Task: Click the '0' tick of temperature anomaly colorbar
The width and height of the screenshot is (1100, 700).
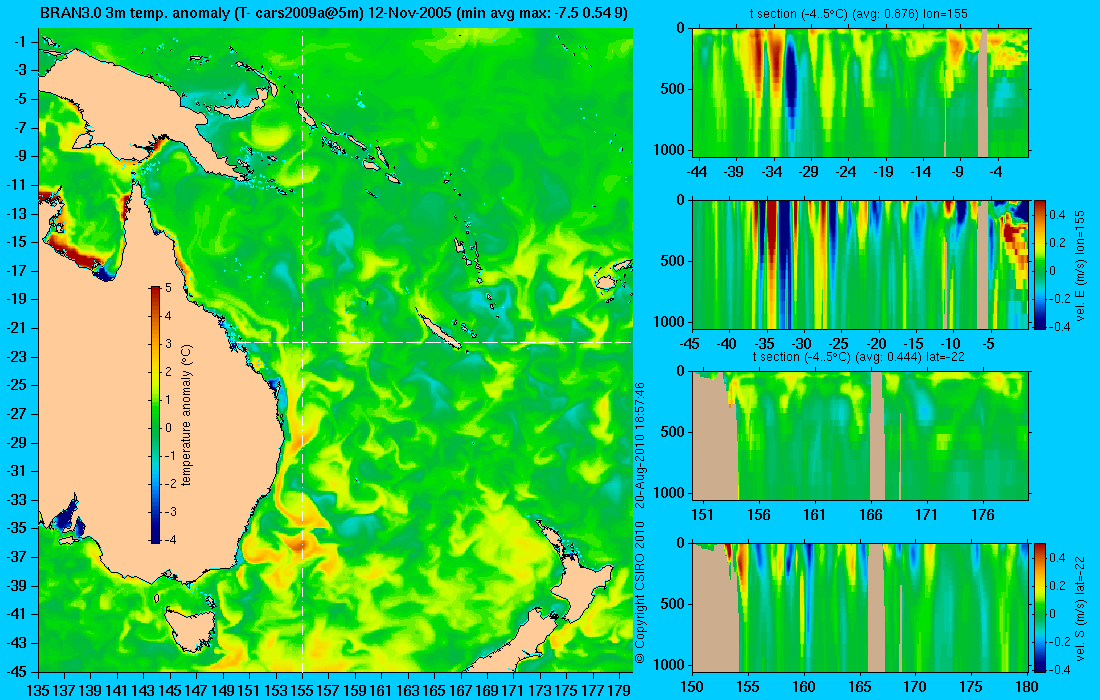Action: point(168,428)
